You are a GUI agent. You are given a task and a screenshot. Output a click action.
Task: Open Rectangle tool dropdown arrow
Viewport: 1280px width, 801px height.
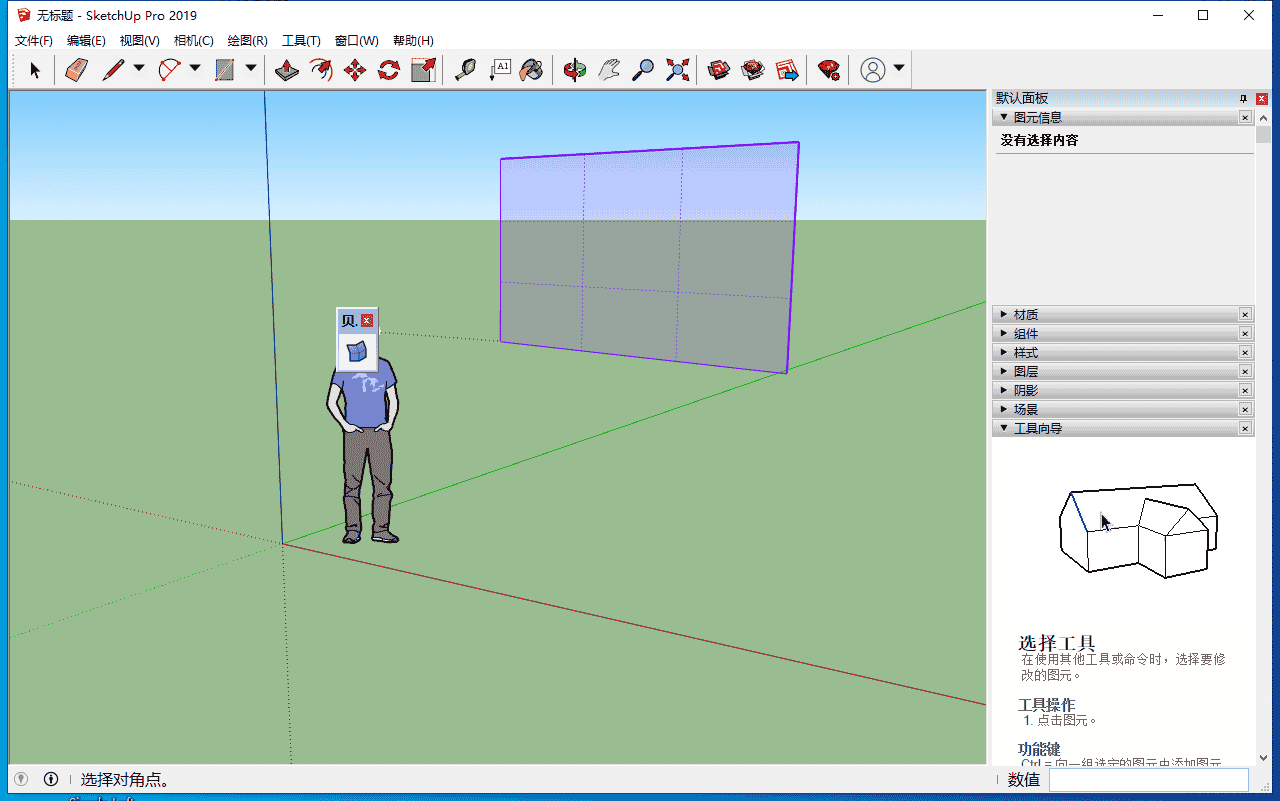coord(250,69)
